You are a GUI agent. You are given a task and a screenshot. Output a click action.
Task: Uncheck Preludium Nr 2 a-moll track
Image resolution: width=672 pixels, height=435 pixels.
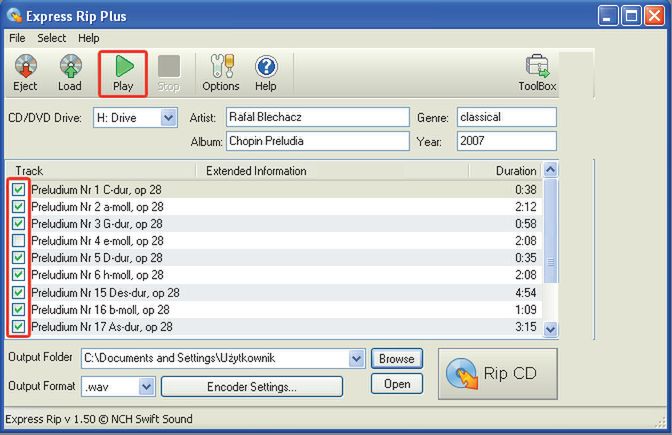18,206
